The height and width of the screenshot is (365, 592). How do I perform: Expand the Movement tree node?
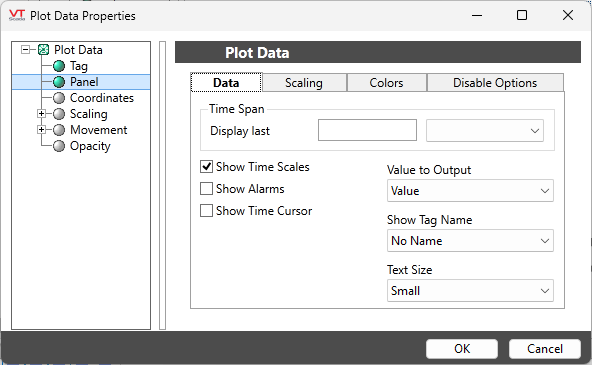click(x=42, y=129)
